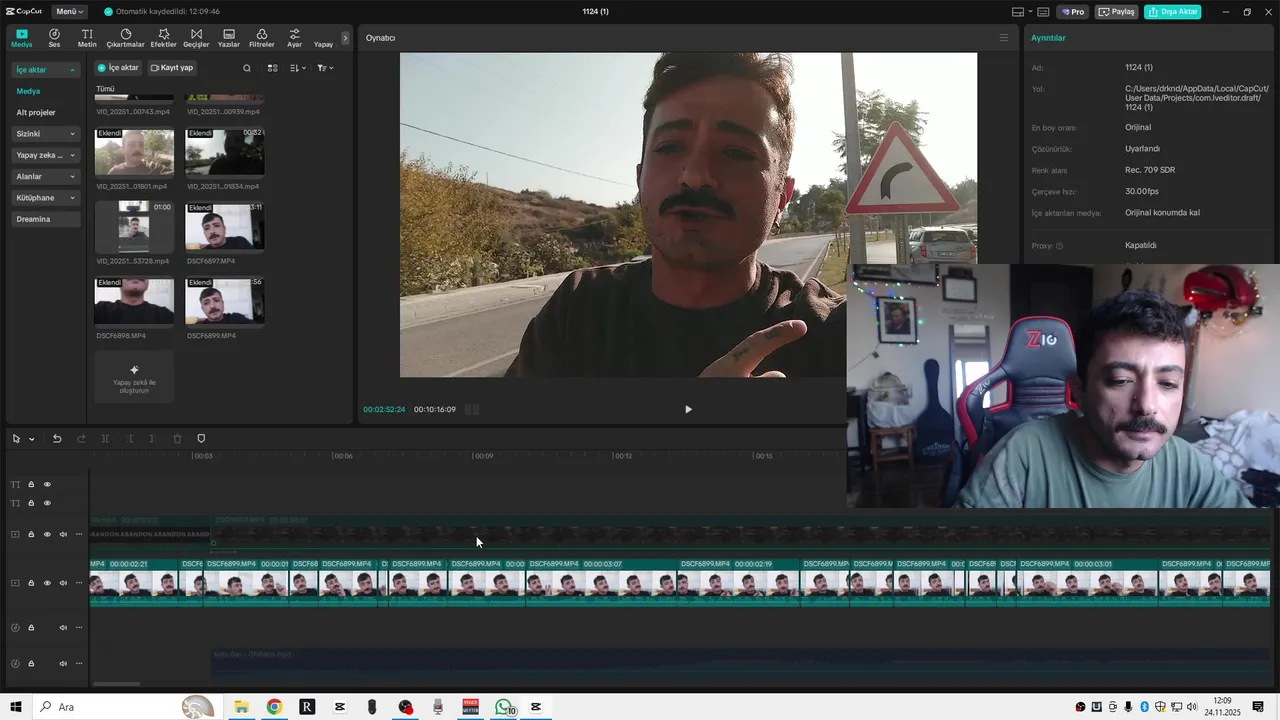The width and height of the screenshot is (1280, 720).
Task: Click the Pro upgrade button
Action: (1073, 12)
